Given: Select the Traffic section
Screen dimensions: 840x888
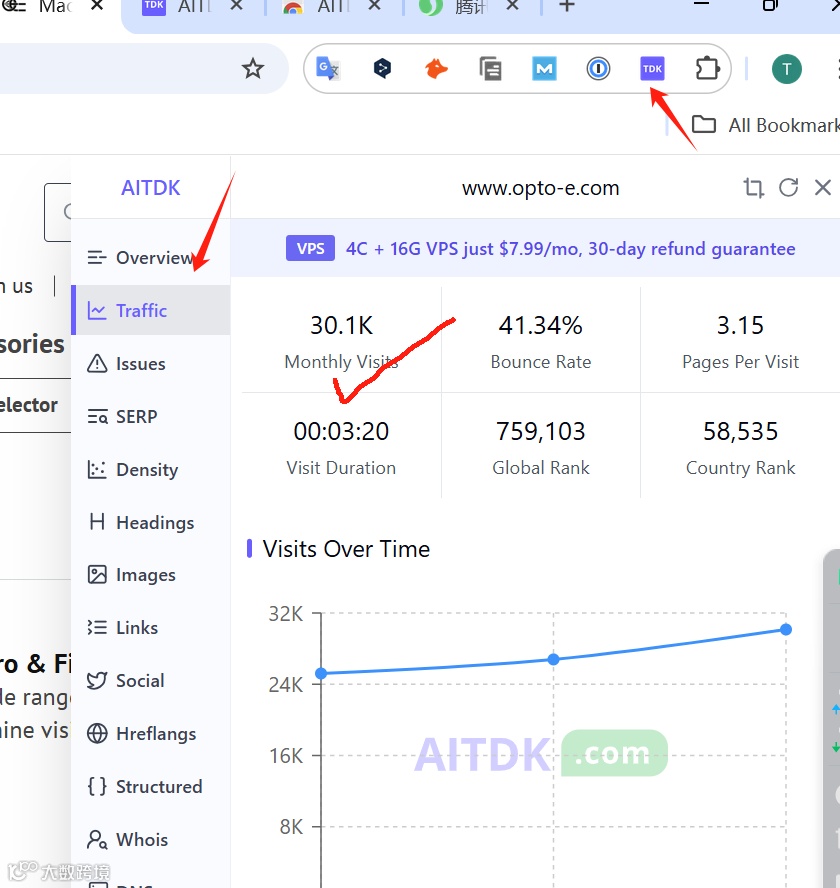Looking at the screenshot, I should (x=151, y=310).
